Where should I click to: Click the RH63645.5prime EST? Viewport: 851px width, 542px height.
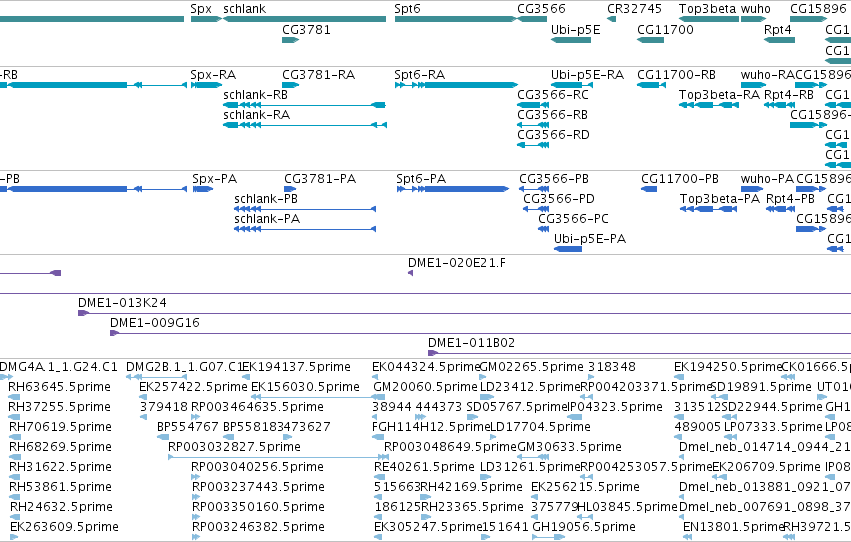pyautogui.click(x=14, y=397)
